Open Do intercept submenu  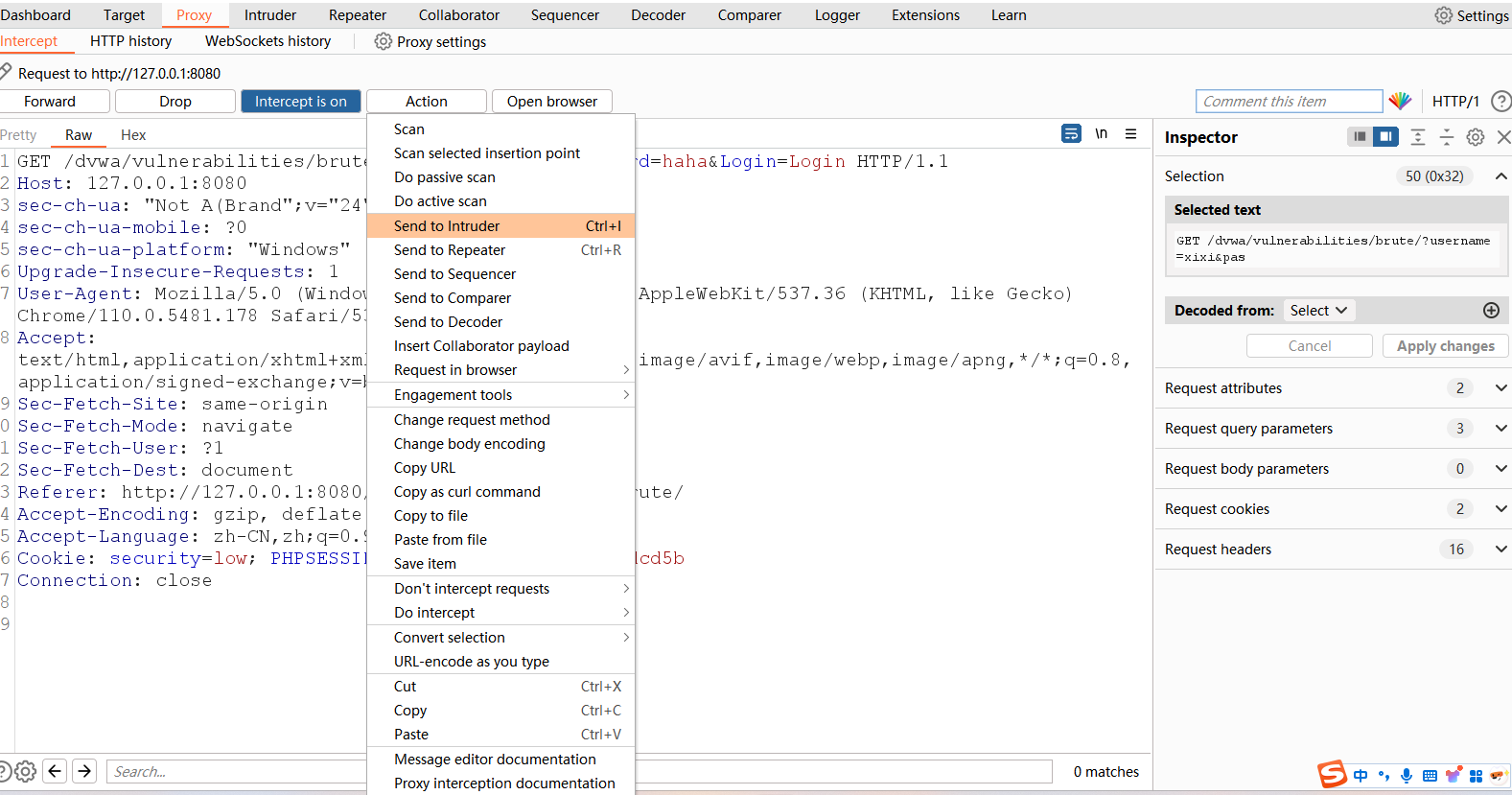point(500,612)
